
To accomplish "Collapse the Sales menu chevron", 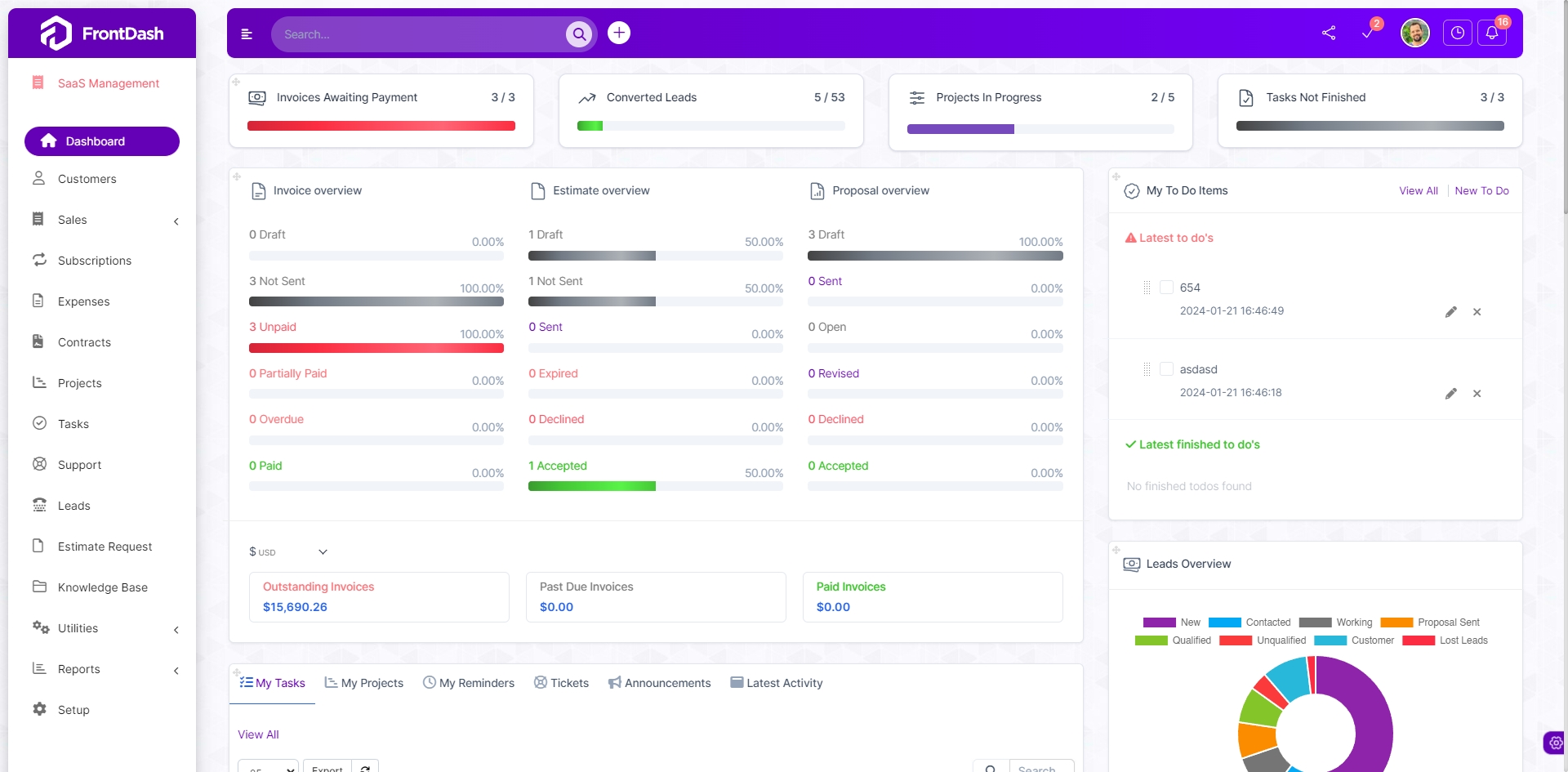I will 176,221.
